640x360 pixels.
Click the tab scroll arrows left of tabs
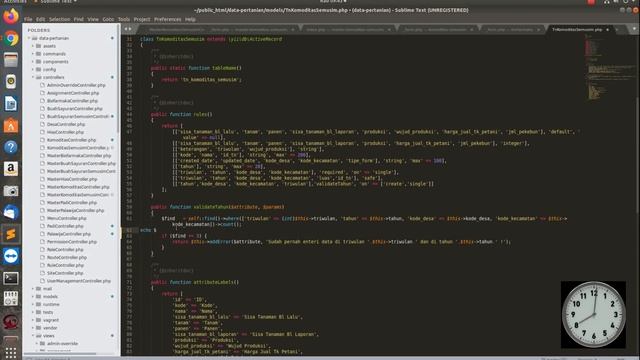[x=128, y=29]
